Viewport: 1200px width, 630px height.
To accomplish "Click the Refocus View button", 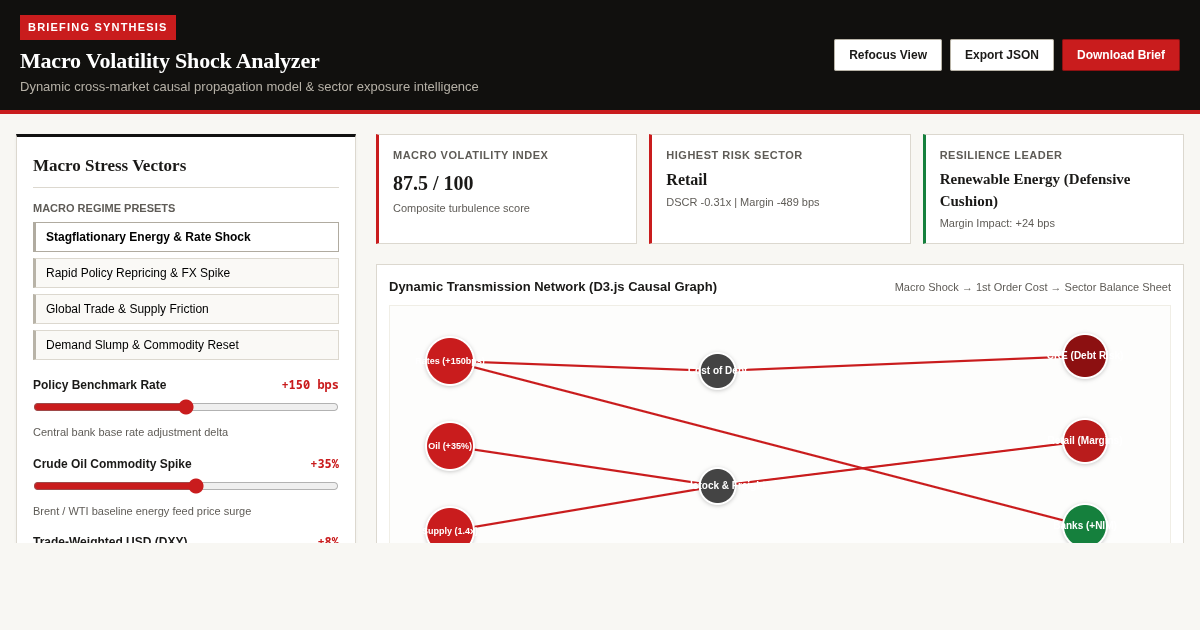I will pos(888,55).
